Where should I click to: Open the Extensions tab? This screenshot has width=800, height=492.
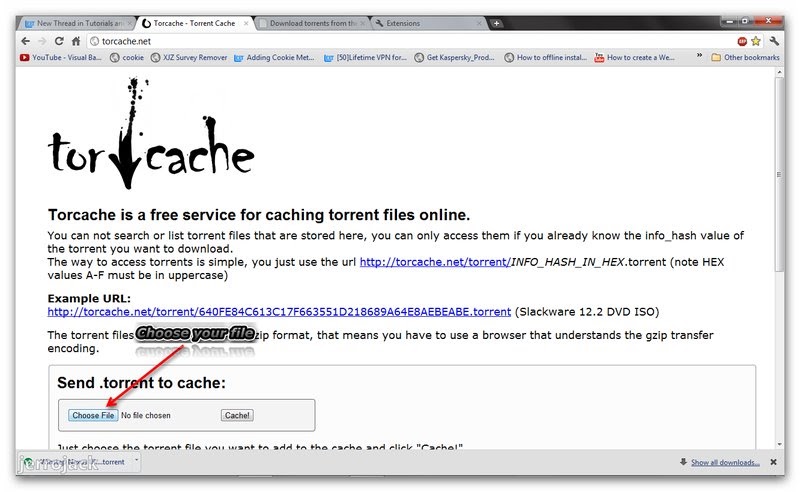[429, 23]
